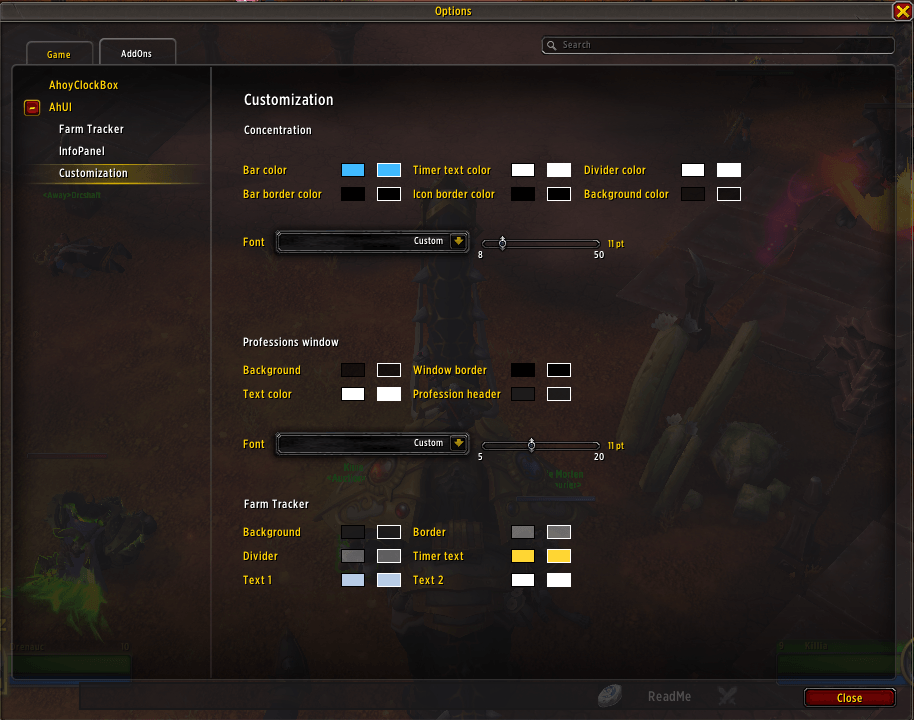Open the borderless Farm Tracker Background swatch
The height and width of the screenshot is (720, 914).
point(353,532)
